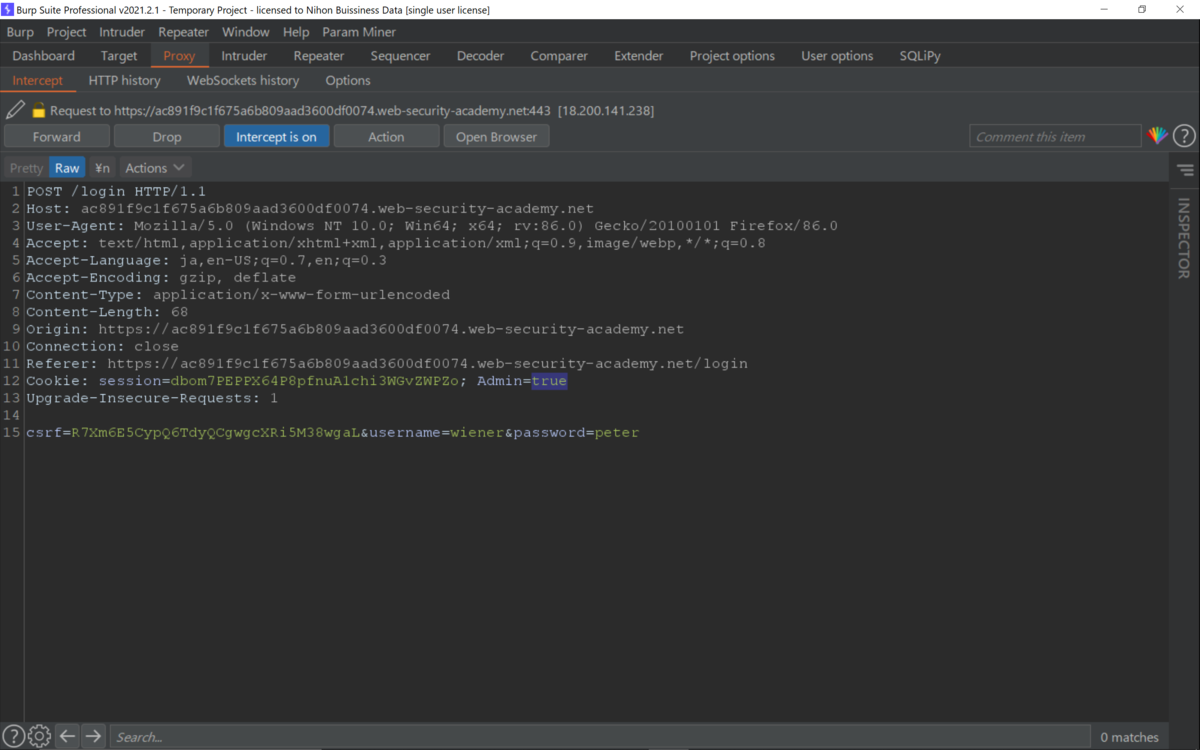The height and width of the screenshot is (750, 1200).
Task: Go to next search match arrow
Action: click(x=93, y=737)
